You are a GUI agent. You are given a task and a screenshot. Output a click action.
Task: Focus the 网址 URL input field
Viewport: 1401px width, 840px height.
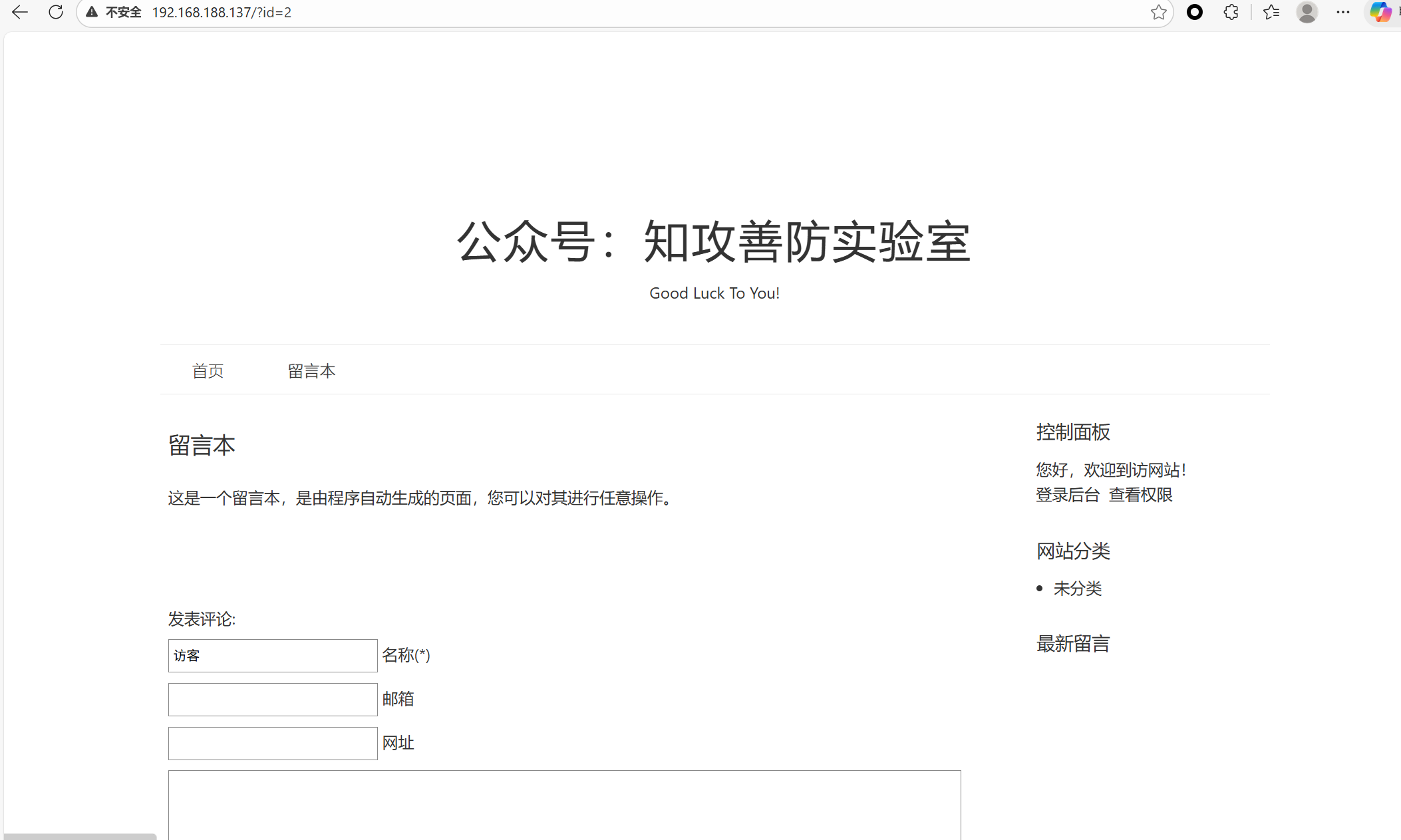tap(273, 744)
